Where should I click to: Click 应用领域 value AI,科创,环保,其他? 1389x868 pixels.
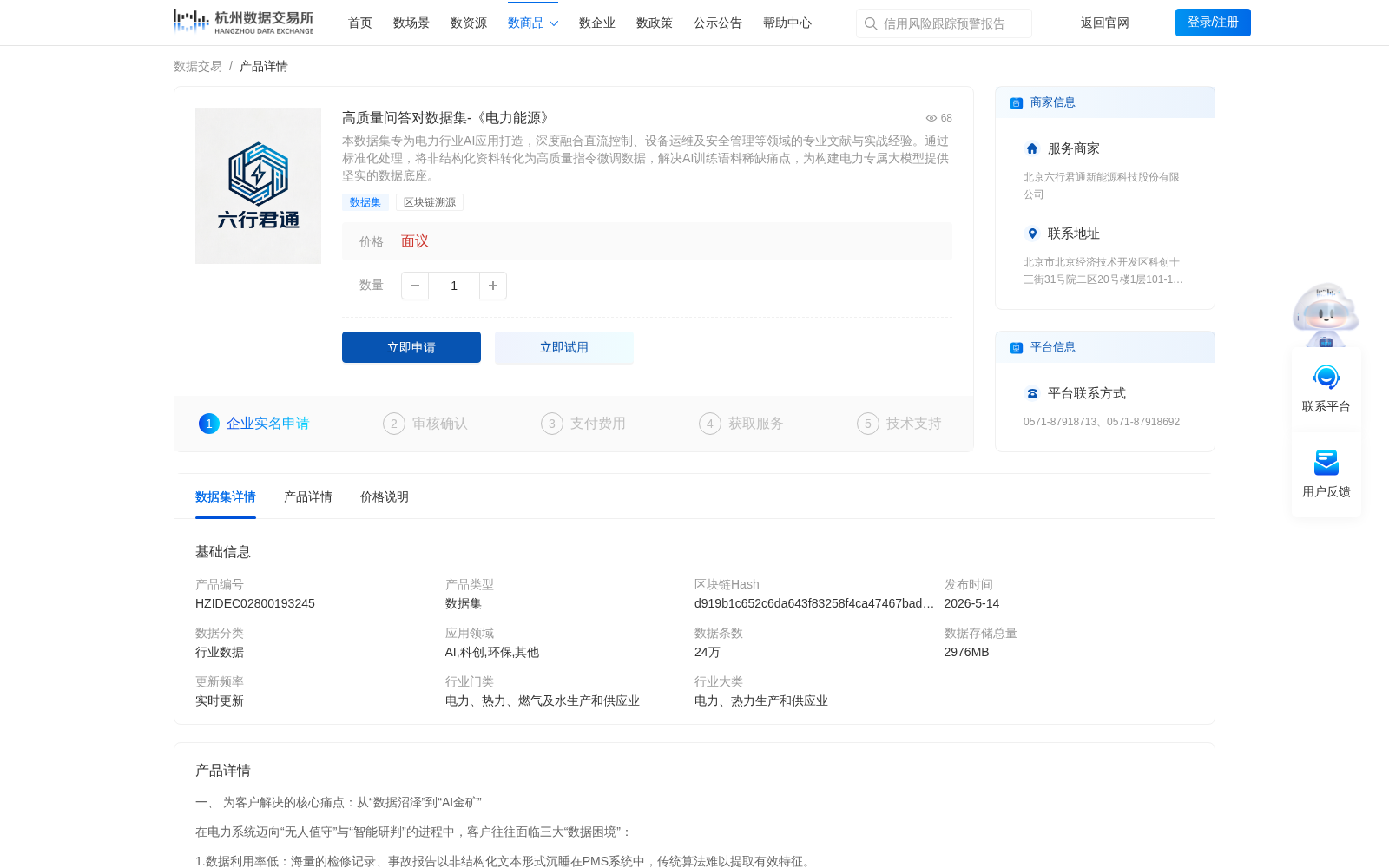[492, 653]
